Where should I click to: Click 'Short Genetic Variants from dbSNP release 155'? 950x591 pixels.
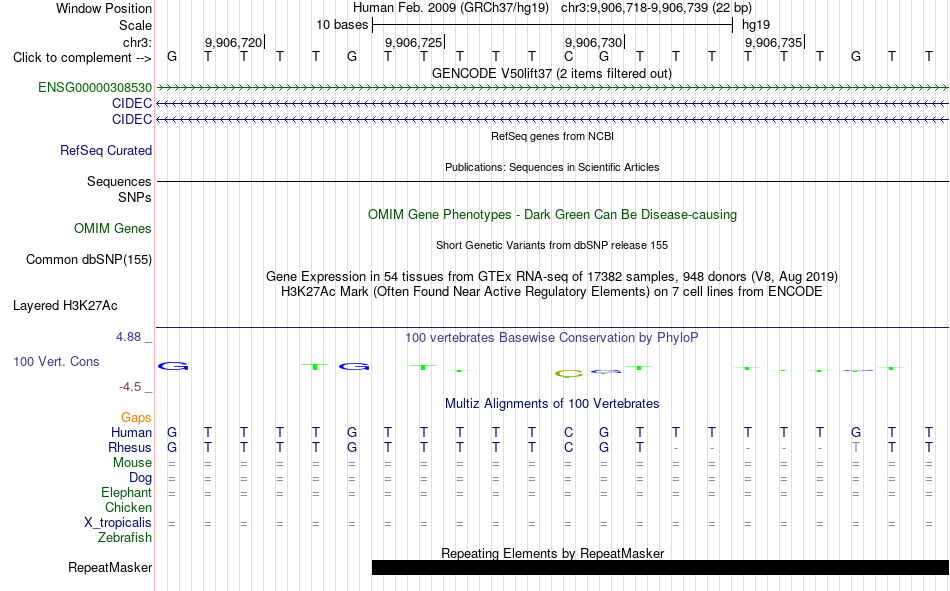click(x=552, y=245)
